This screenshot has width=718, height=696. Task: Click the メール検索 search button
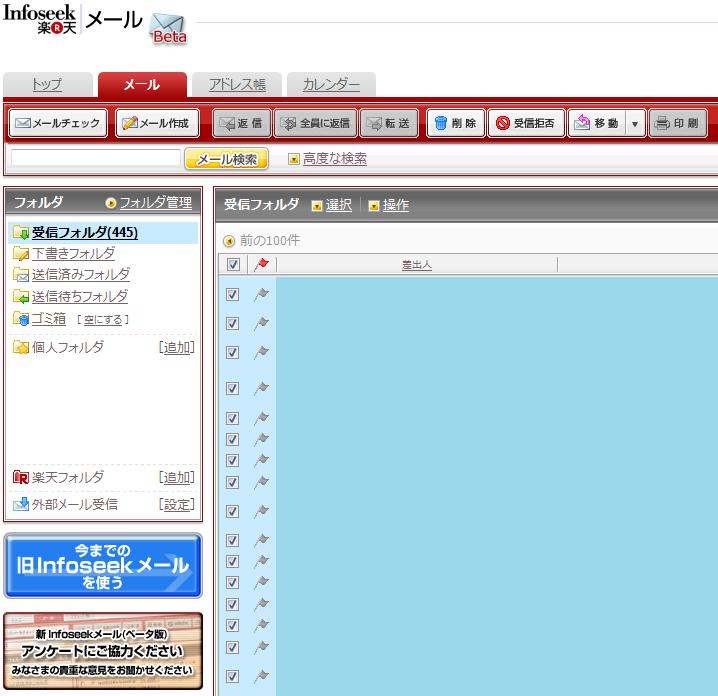[x=226, y=159]
